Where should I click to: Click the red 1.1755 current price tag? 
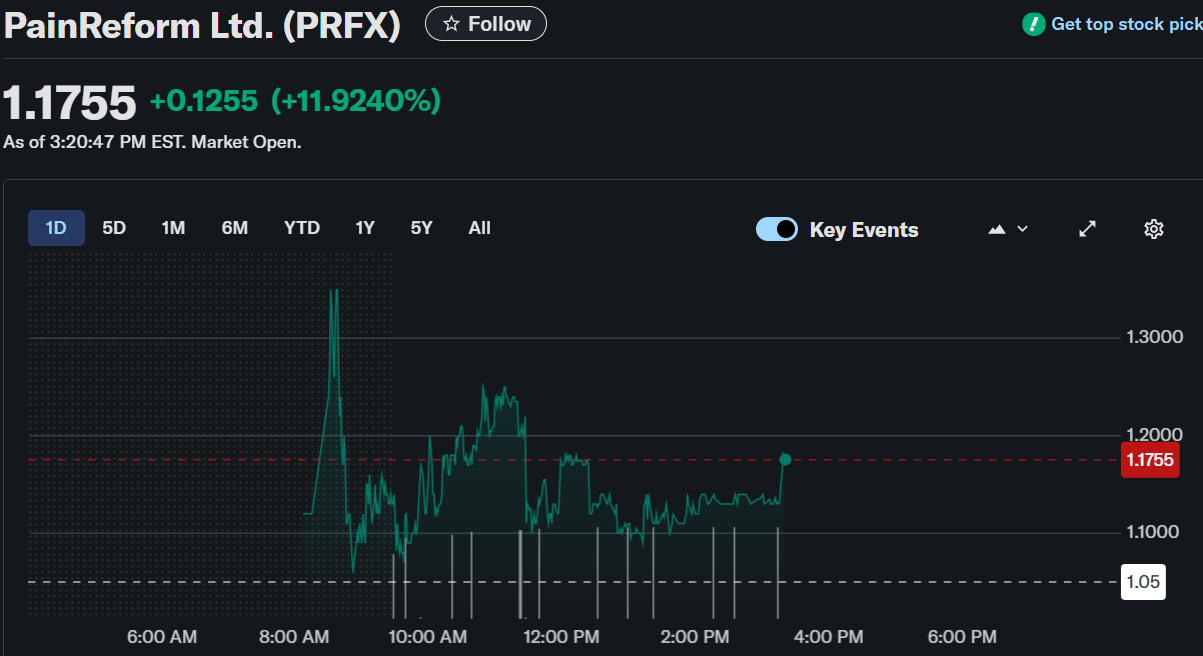tap(1149, 460)
